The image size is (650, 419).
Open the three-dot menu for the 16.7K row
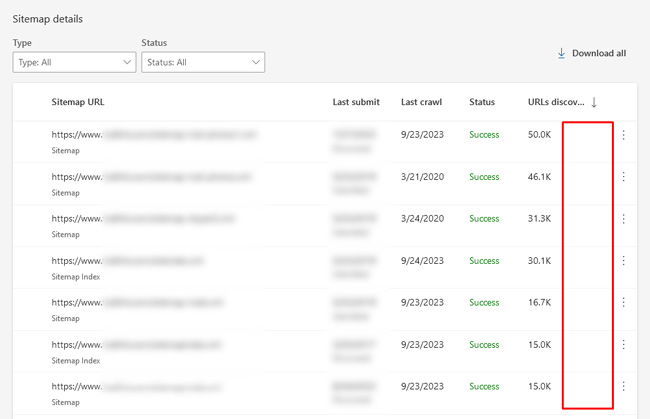point(623,302)
